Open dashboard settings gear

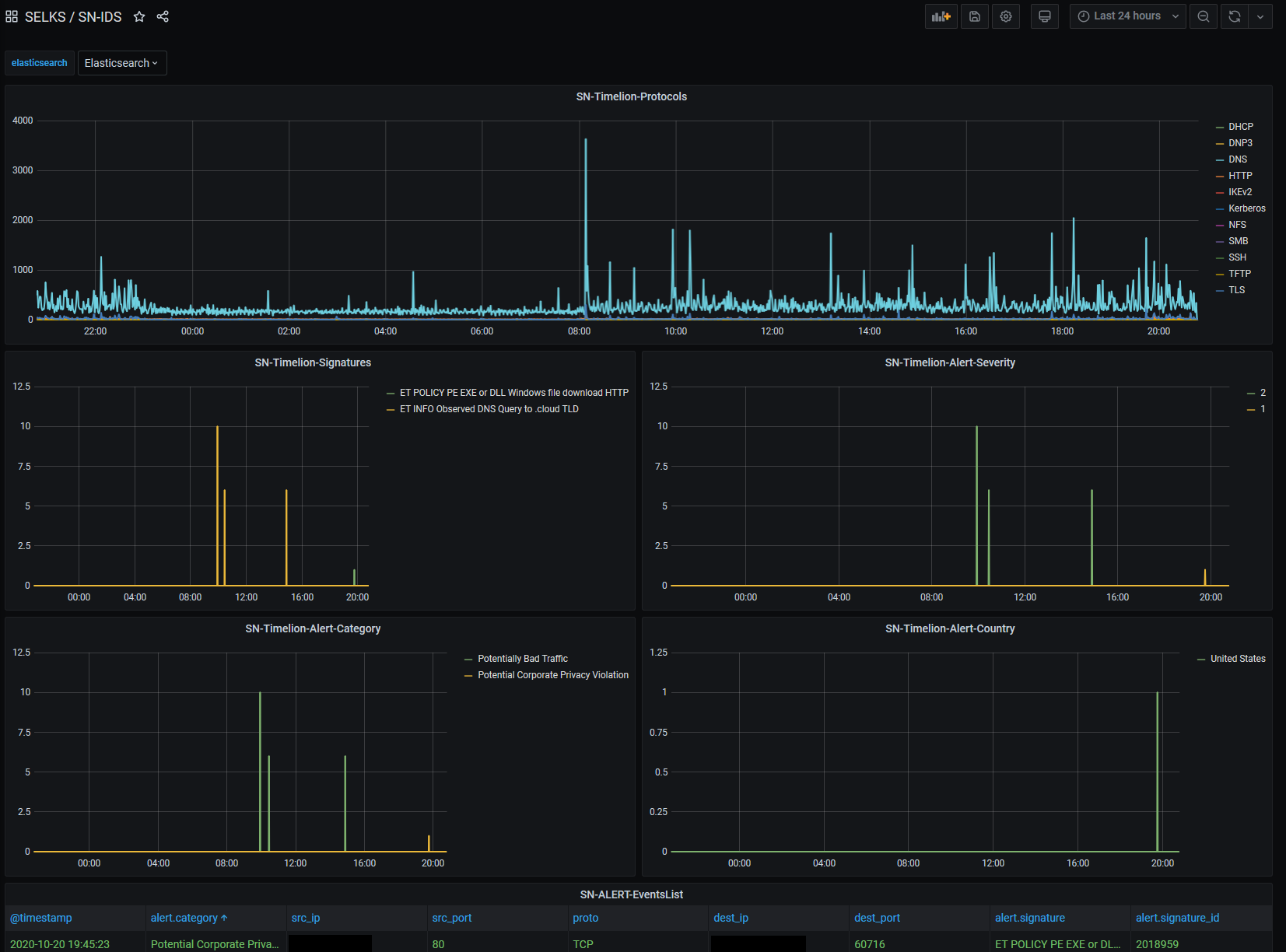[1006, 16]
